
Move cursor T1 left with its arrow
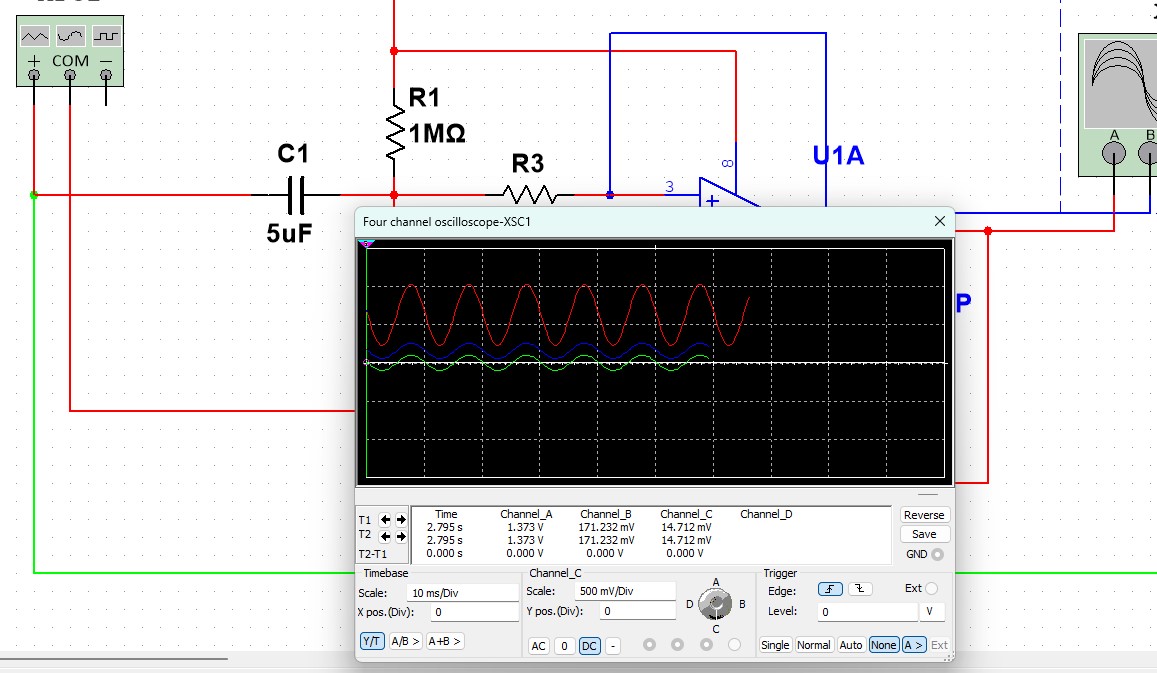(385, 520)
